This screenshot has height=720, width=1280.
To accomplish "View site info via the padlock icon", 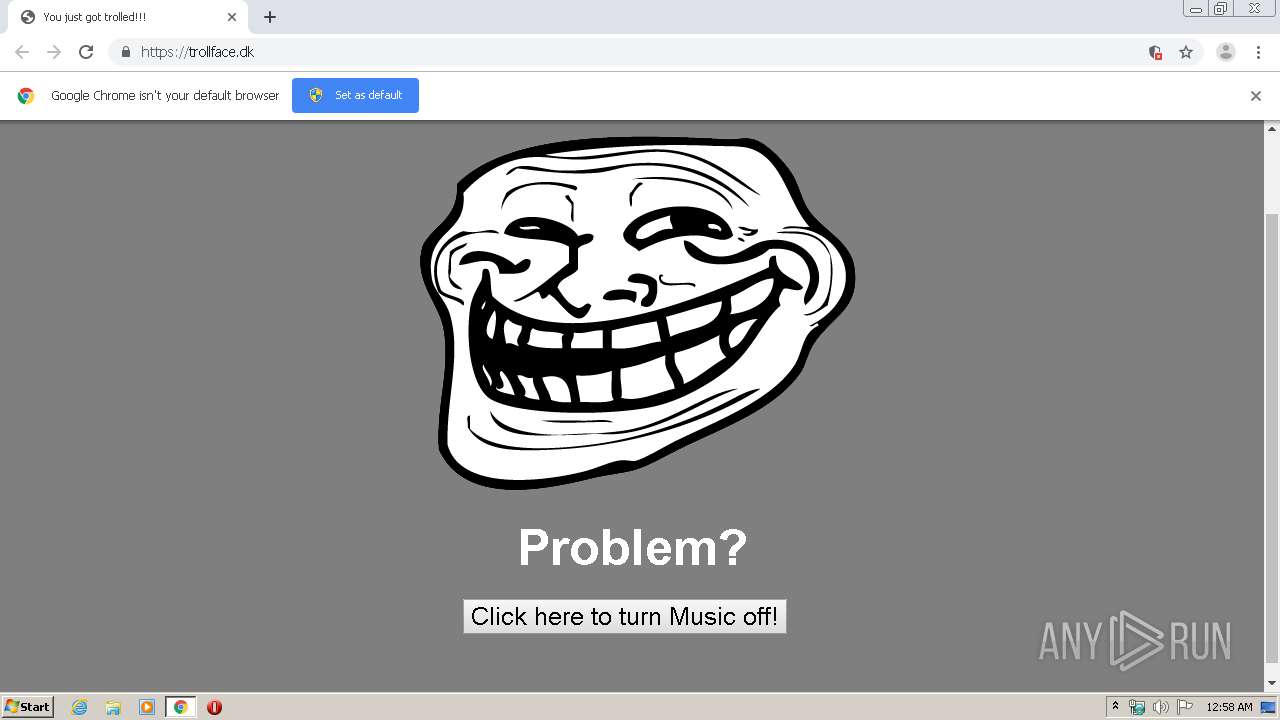I will [x=125, y=52].
